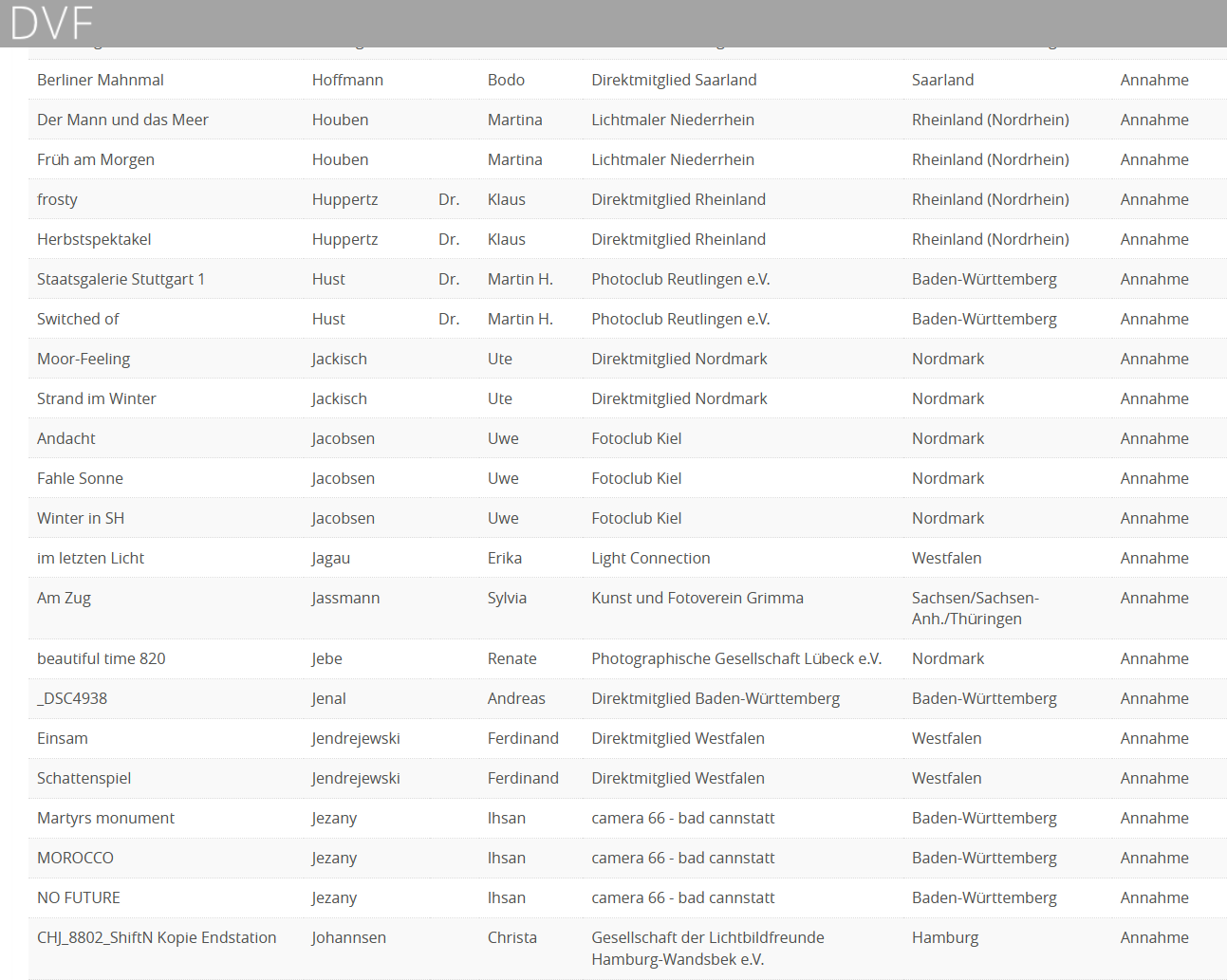Image resolution: width=1227 pixels, height=980 pixels.
Task: Select the 'Einsam' title
Action: point(63,738)
